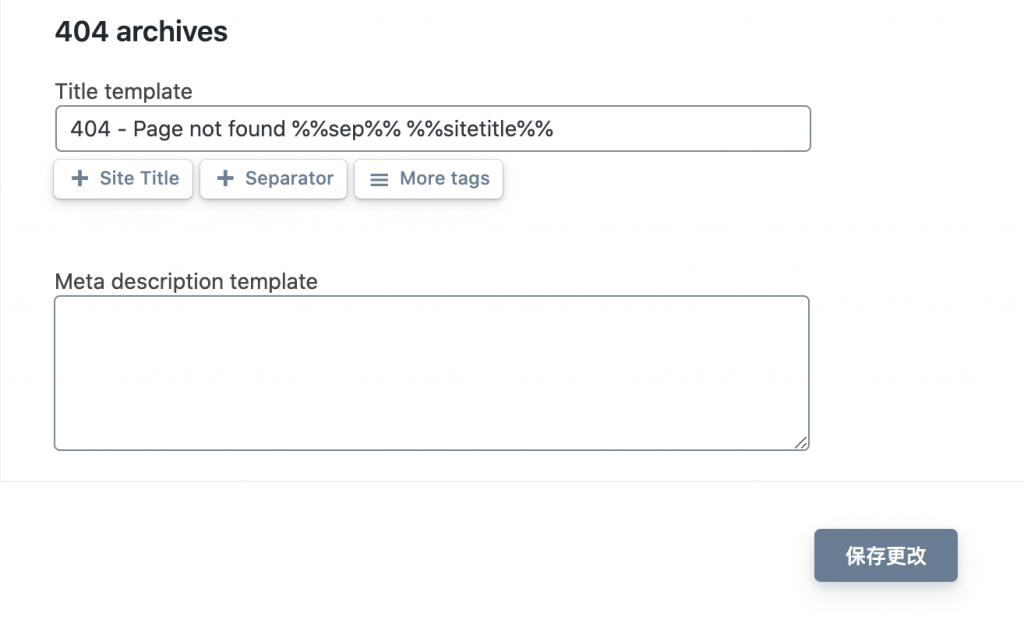The height and width of the screenshot is (620, 1024).
Task: Grab the textarea resize handle corner
Action: tap(801, 442)
